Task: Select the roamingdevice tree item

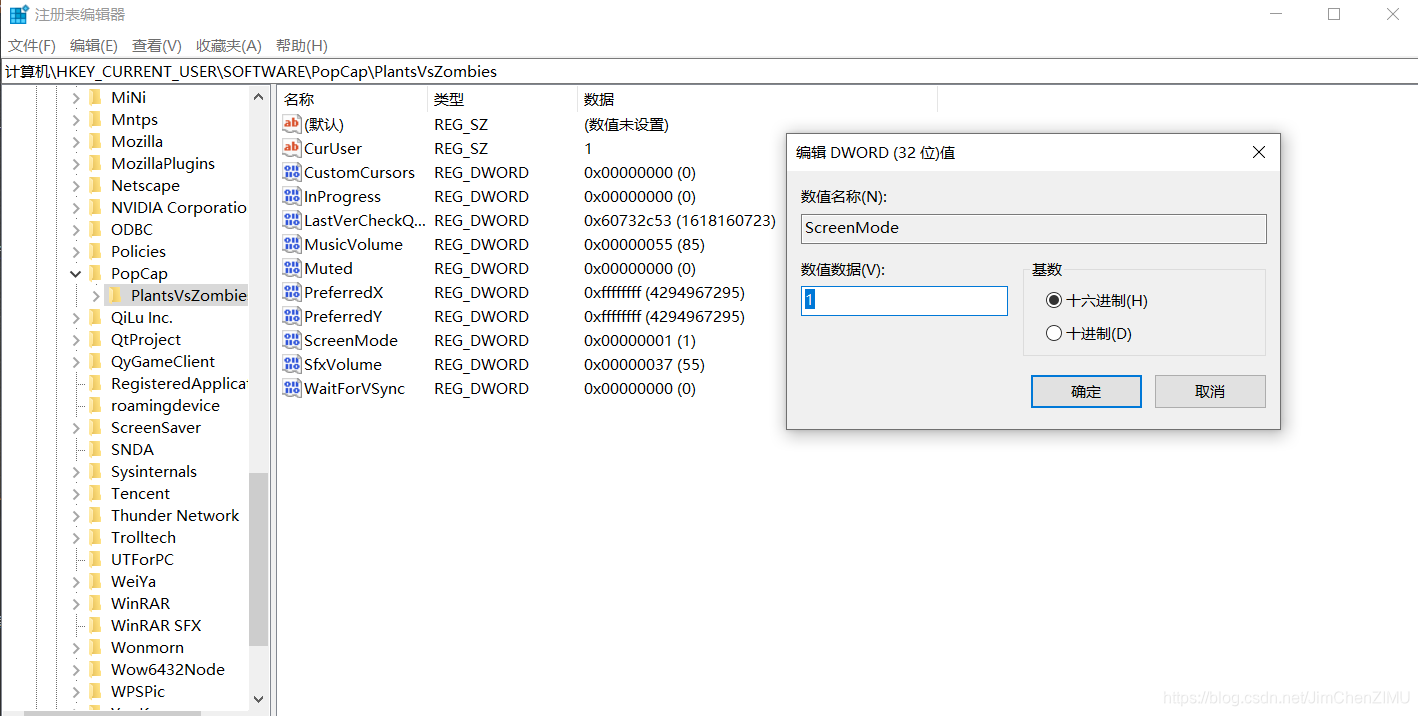Action: point(165,405)
